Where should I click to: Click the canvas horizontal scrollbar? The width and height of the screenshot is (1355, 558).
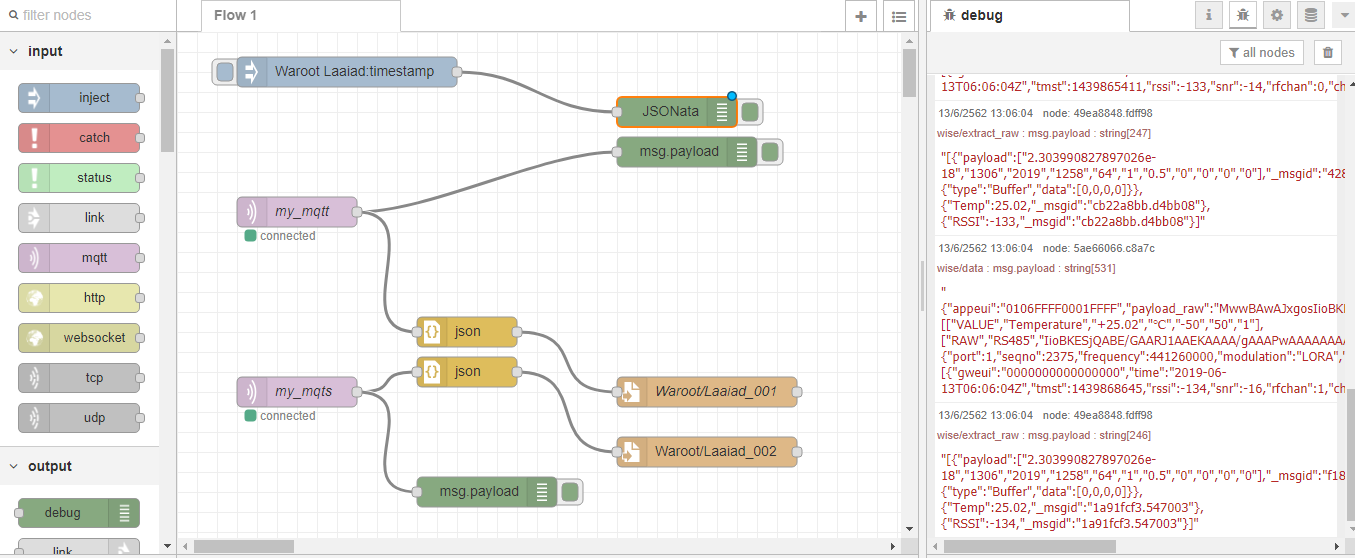(244, 546)
